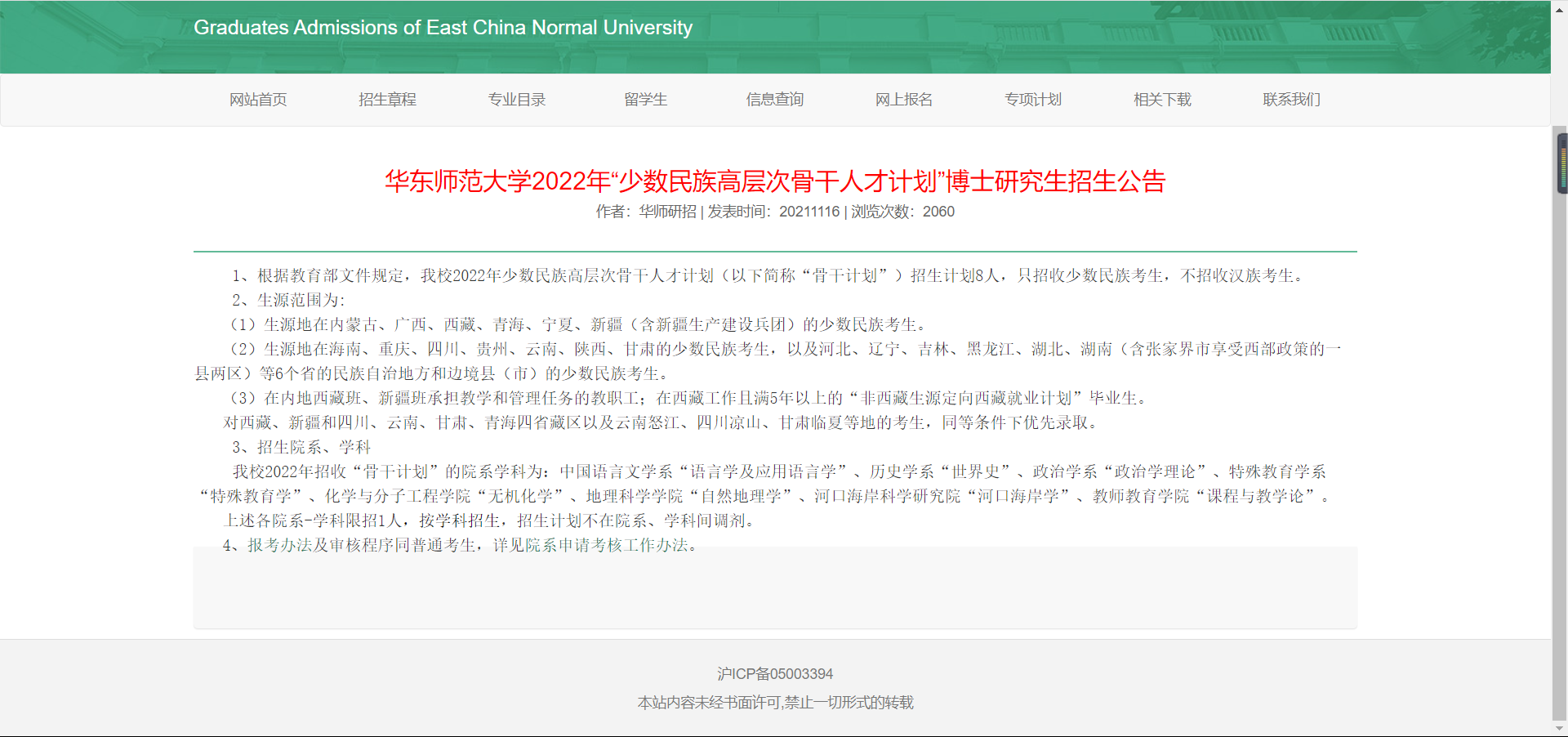The image size is (1568, 737).
Task: Open the 信息查询 navigation item
Action: [x=775, y=100]
